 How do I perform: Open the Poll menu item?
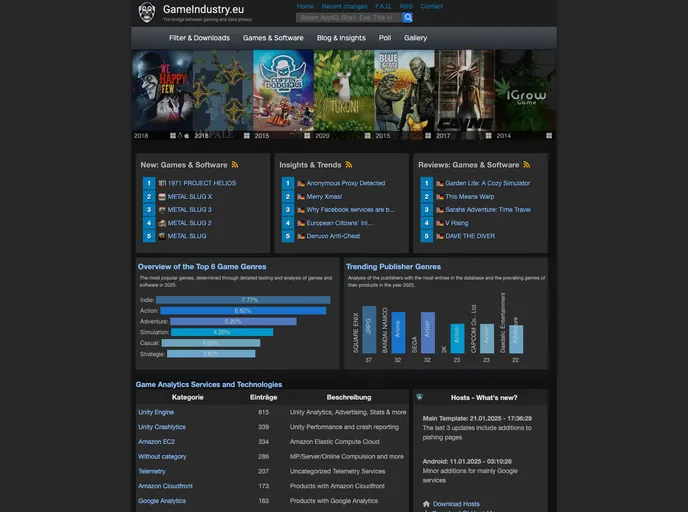point(385,38)
